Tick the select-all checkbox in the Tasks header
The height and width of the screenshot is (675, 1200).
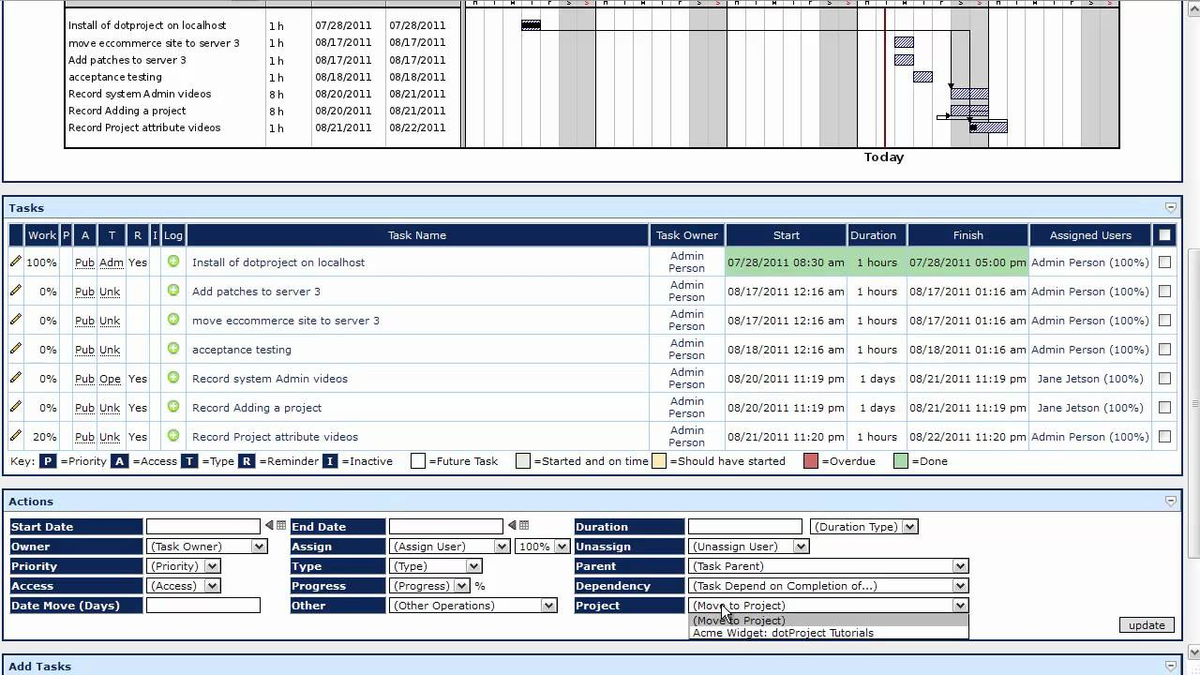click(1164, 235)
